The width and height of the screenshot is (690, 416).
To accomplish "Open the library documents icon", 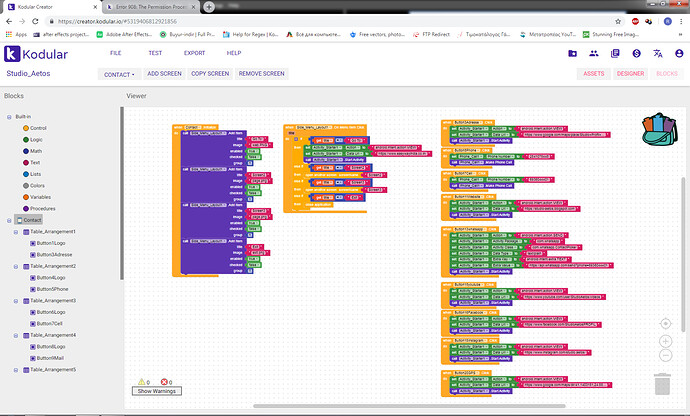I will click(x=615, y=53).
